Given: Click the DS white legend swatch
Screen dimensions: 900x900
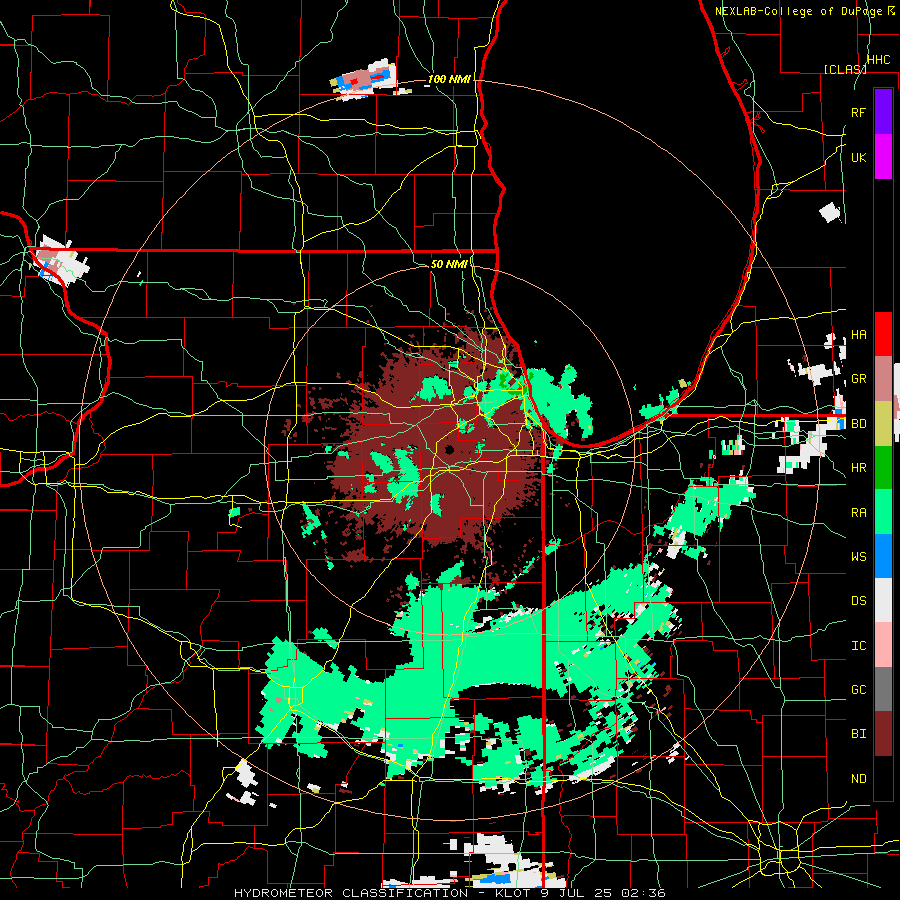Looking at the screenshot, I should click(883, 600).
